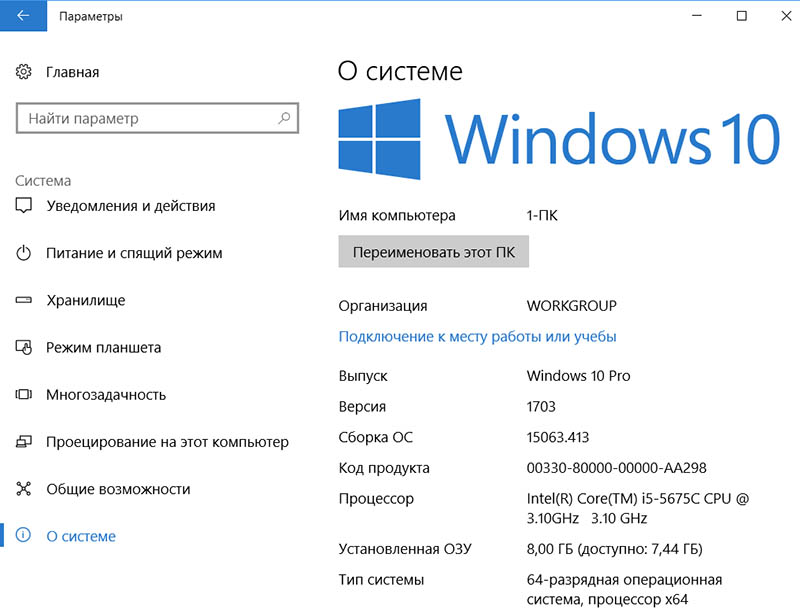Click the notifications speech bubble icon

click(23, 206)
